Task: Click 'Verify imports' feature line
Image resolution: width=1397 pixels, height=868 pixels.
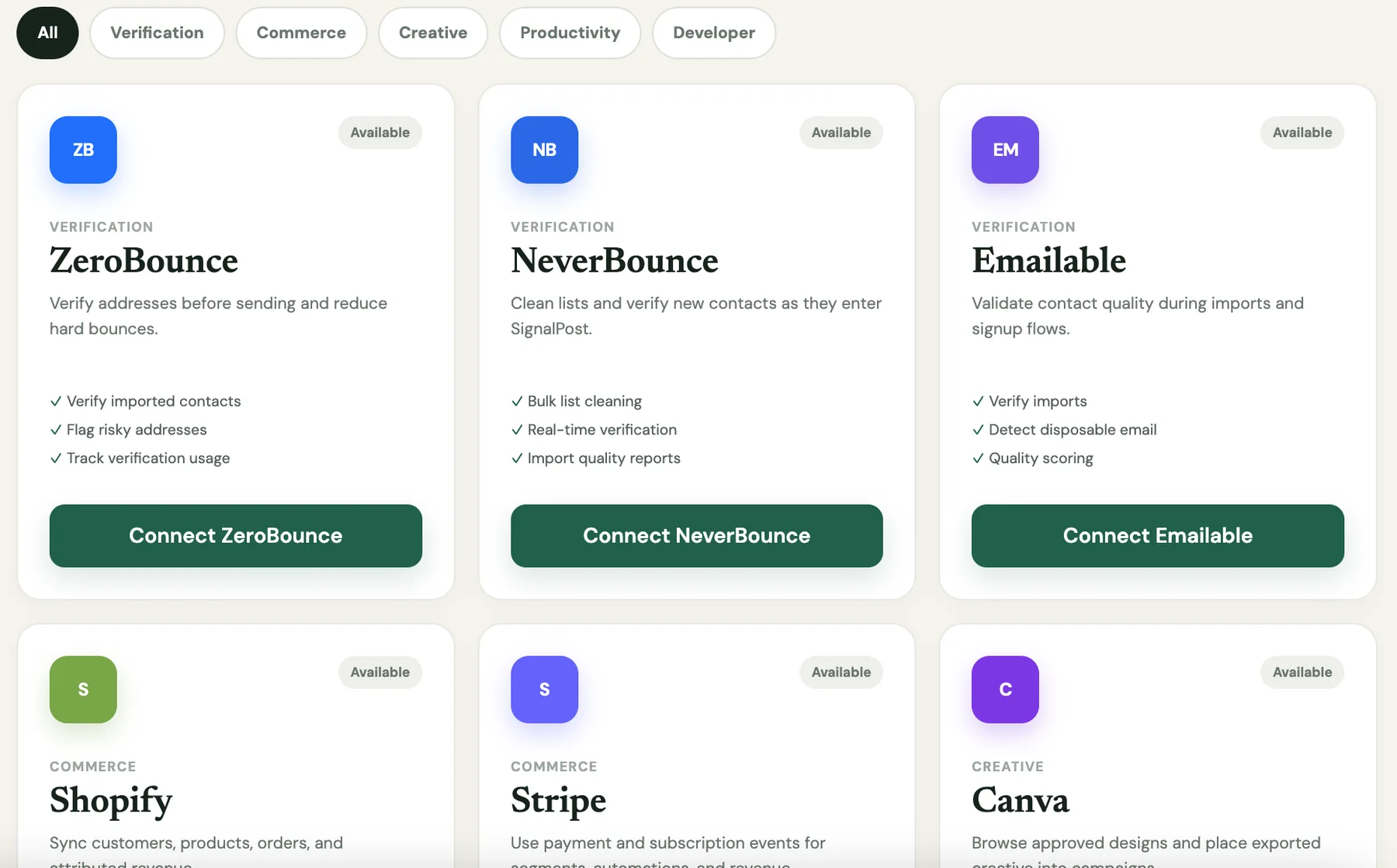Action: [1029, 401]
